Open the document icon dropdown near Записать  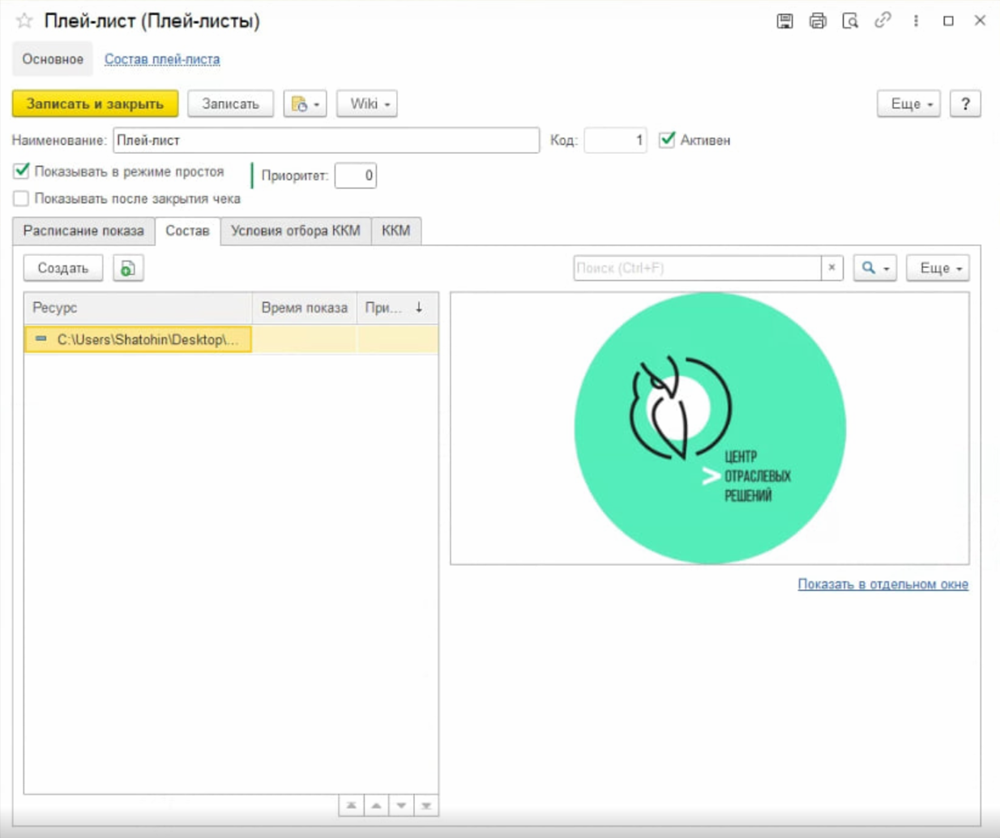305,104
